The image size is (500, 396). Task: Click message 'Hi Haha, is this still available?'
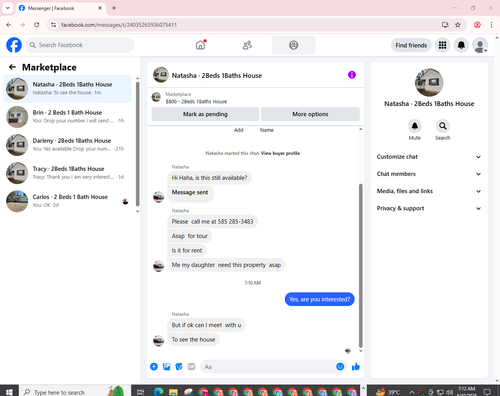209,178
